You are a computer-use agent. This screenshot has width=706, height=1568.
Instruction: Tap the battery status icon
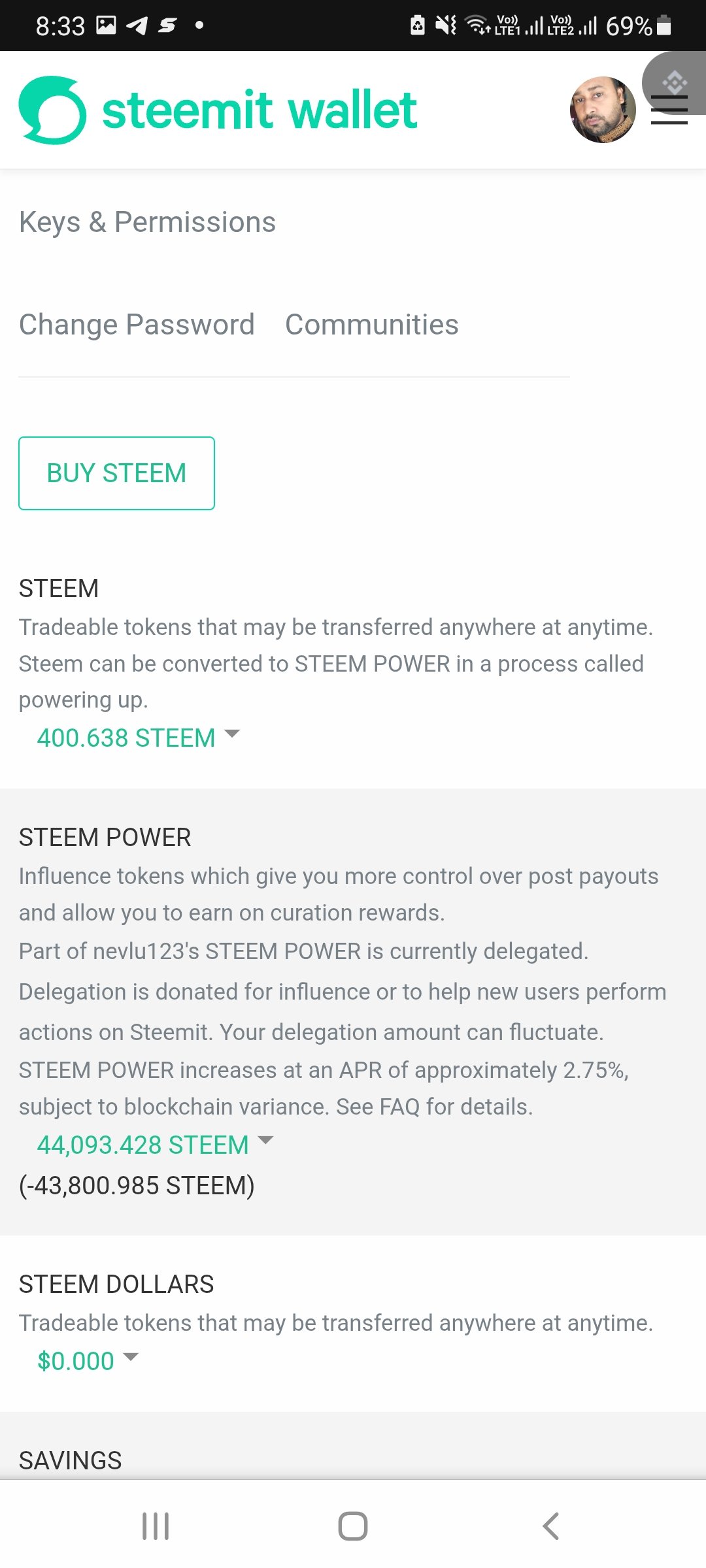664,25
